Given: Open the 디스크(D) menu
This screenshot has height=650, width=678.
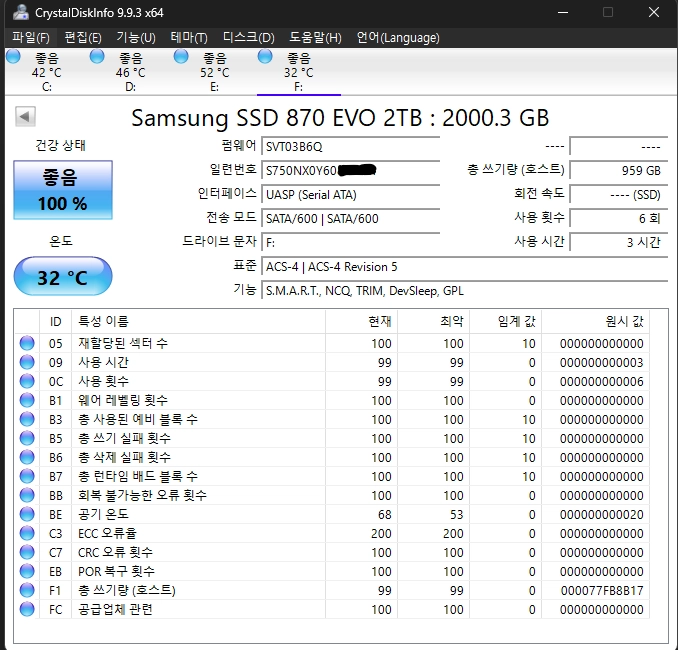Looking at the screenshot, I should tap(248, 38).
